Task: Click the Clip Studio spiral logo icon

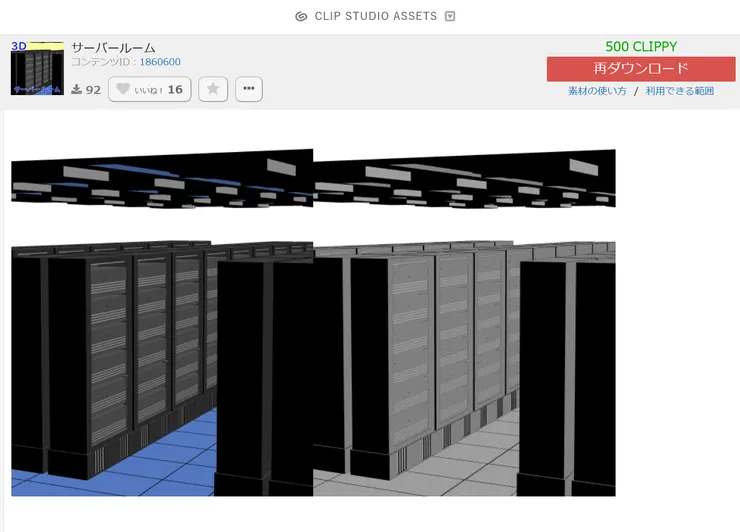Action: coord(301,17)
